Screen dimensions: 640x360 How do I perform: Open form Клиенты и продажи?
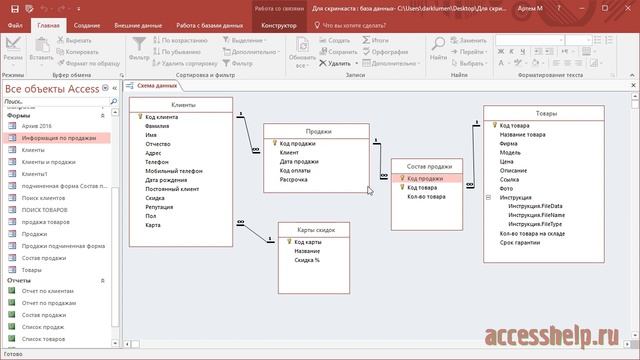coord(49,162)
